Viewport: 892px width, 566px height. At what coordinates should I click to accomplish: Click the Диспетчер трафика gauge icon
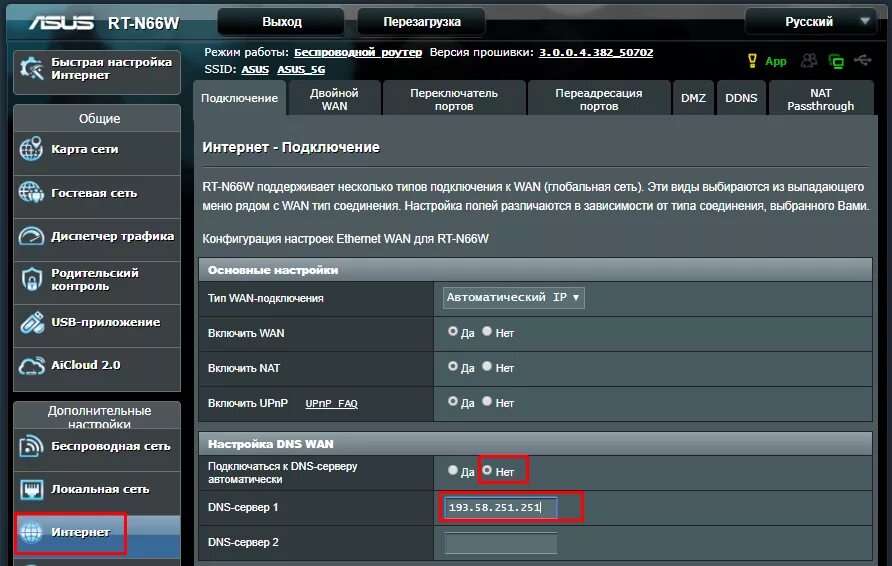31,236
